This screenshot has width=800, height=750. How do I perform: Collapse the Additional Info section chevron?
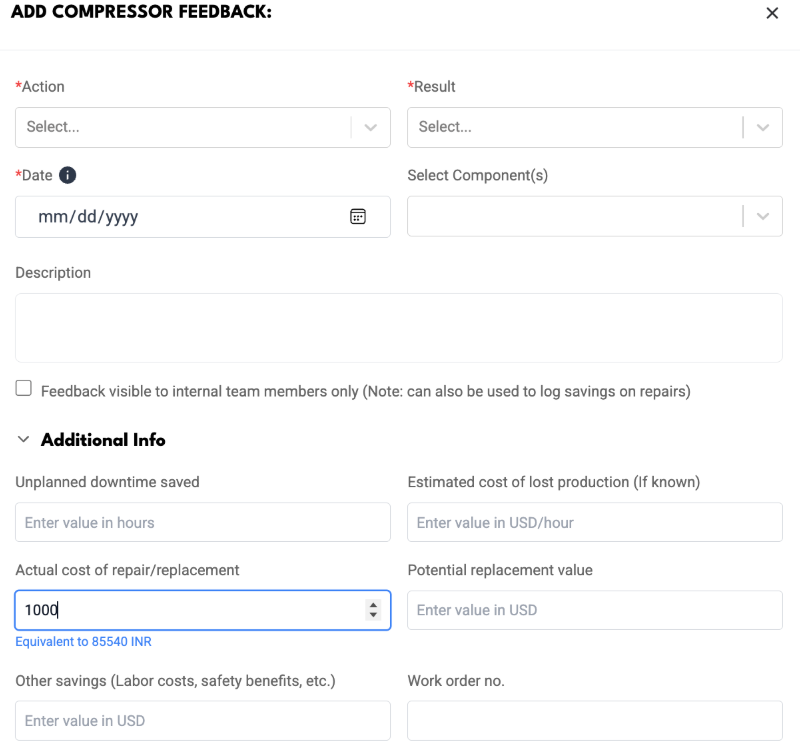pyautogui.click(x=23, y=439)
